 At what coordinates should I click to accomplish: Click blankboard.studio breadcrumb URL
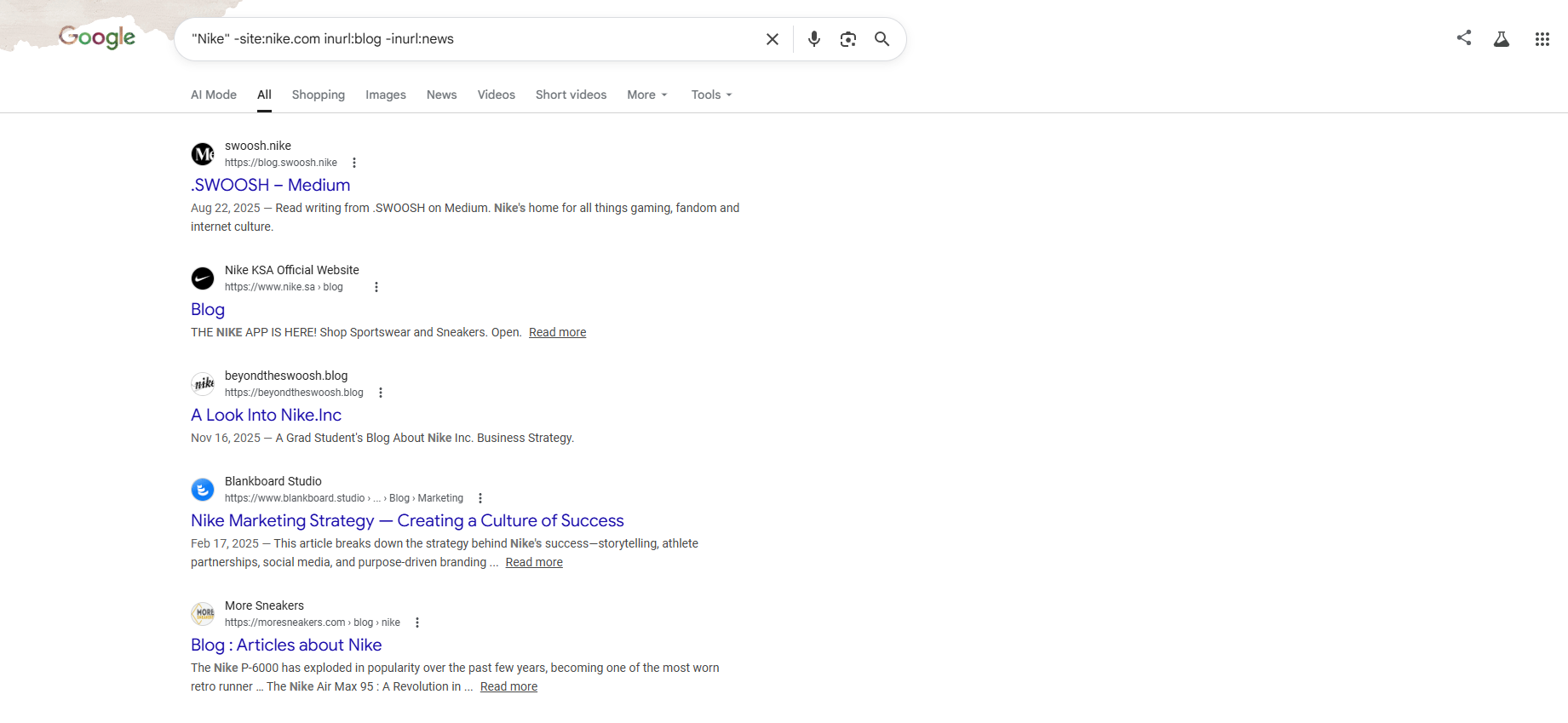point(344,498)
